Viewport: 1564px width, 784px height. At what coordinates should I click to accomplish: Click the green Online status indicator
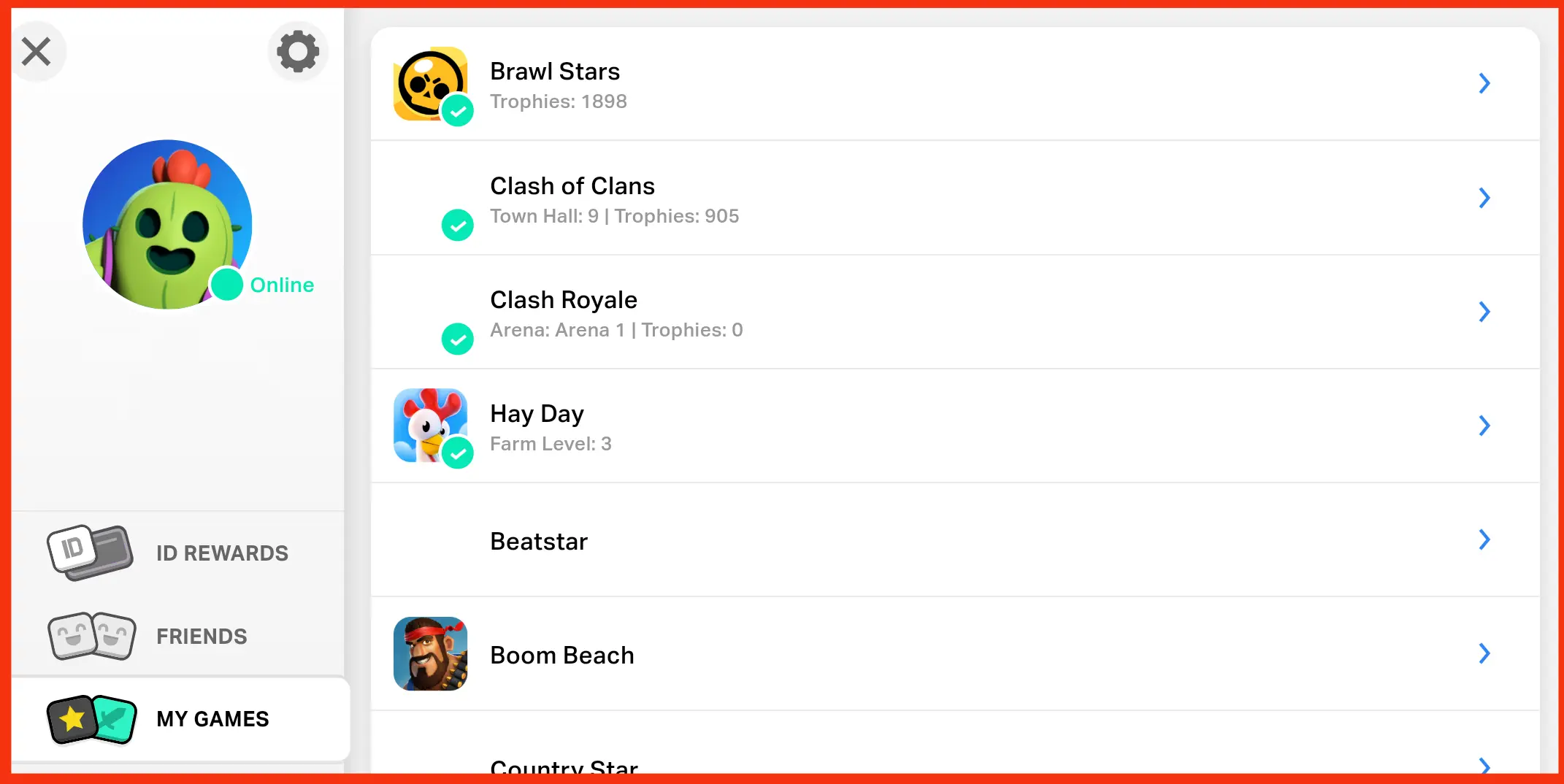tap(226, 285)
